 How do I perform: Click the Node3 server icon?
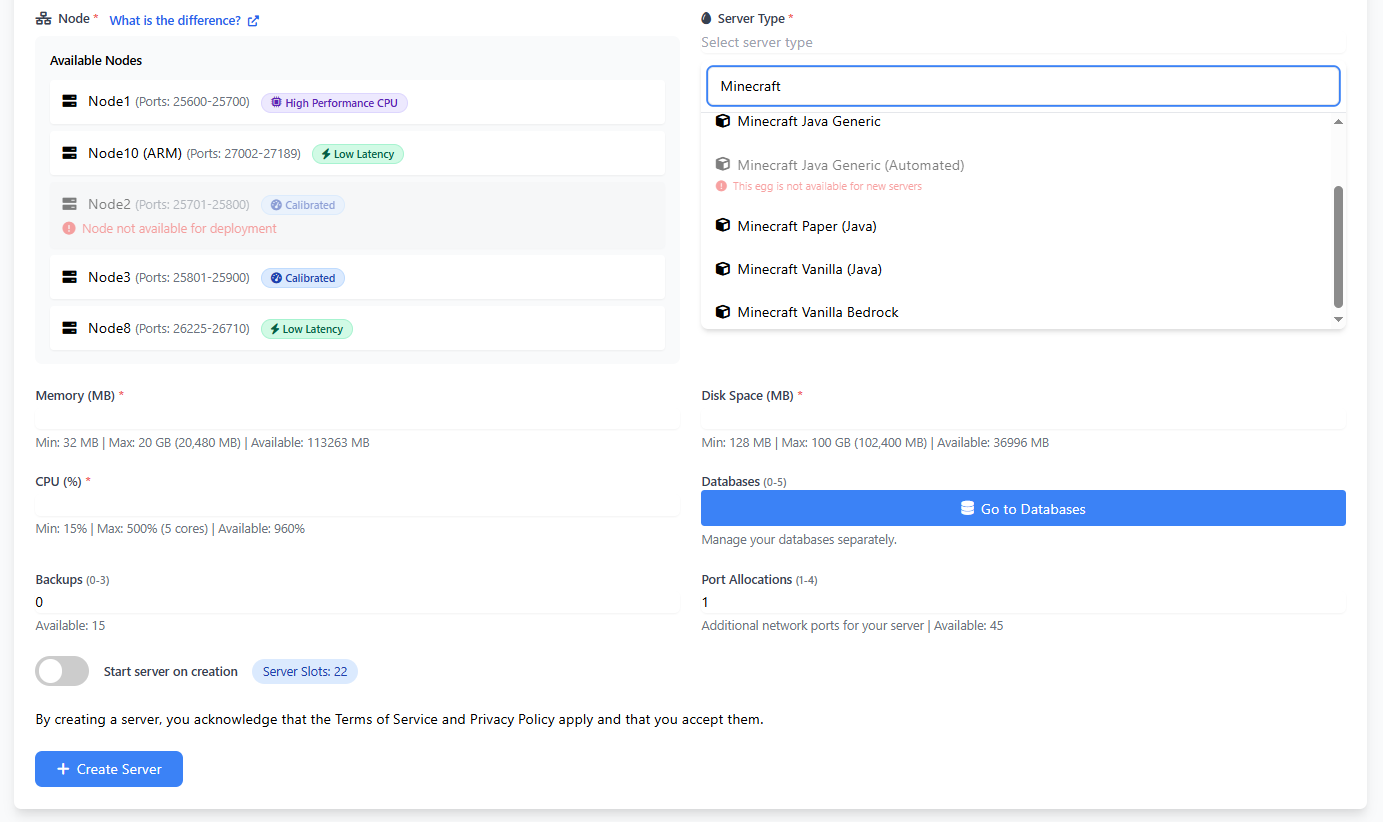coord(70,277)
